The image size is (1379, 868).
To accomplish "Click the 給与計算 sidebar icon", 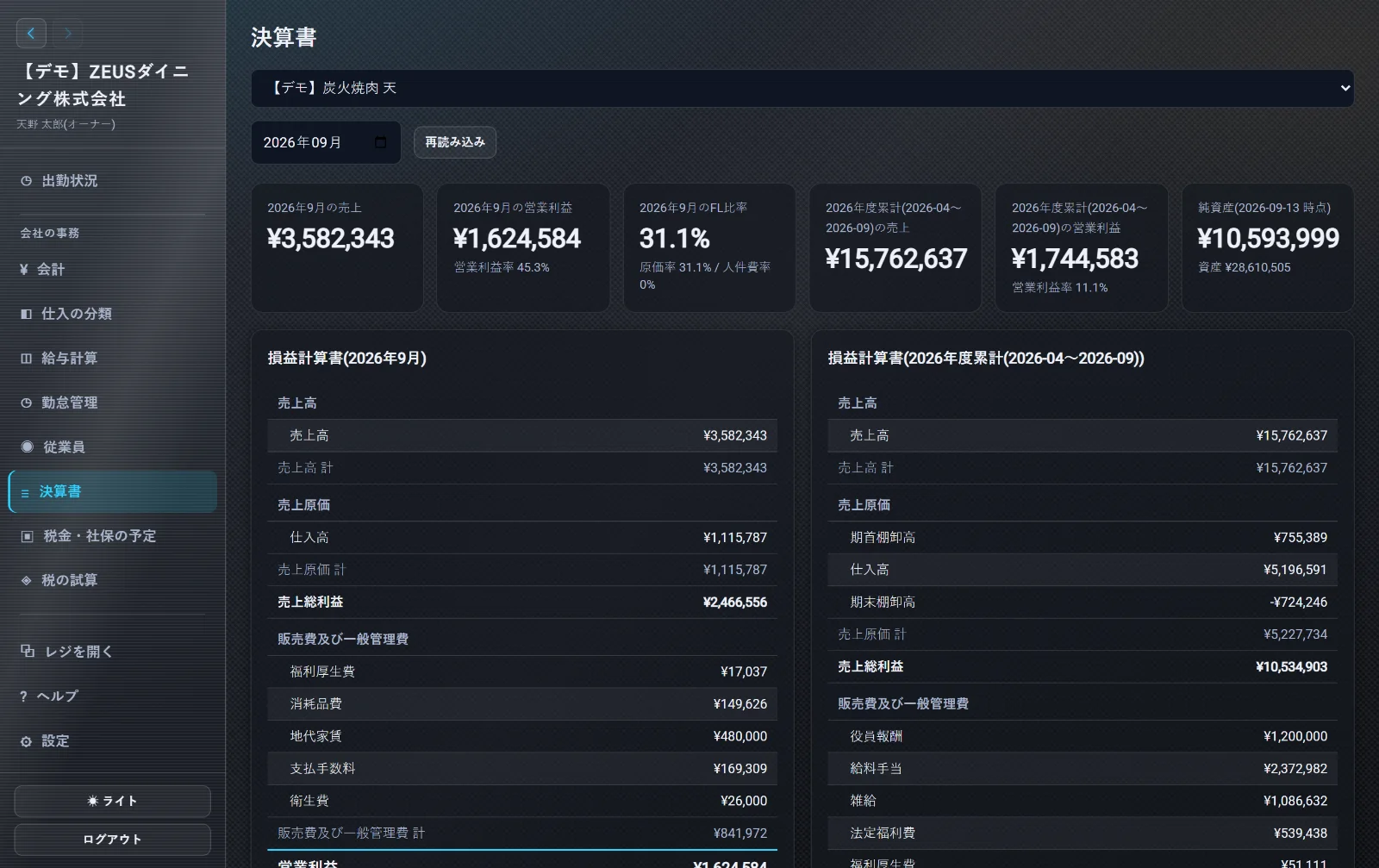I will click(26, 359).
